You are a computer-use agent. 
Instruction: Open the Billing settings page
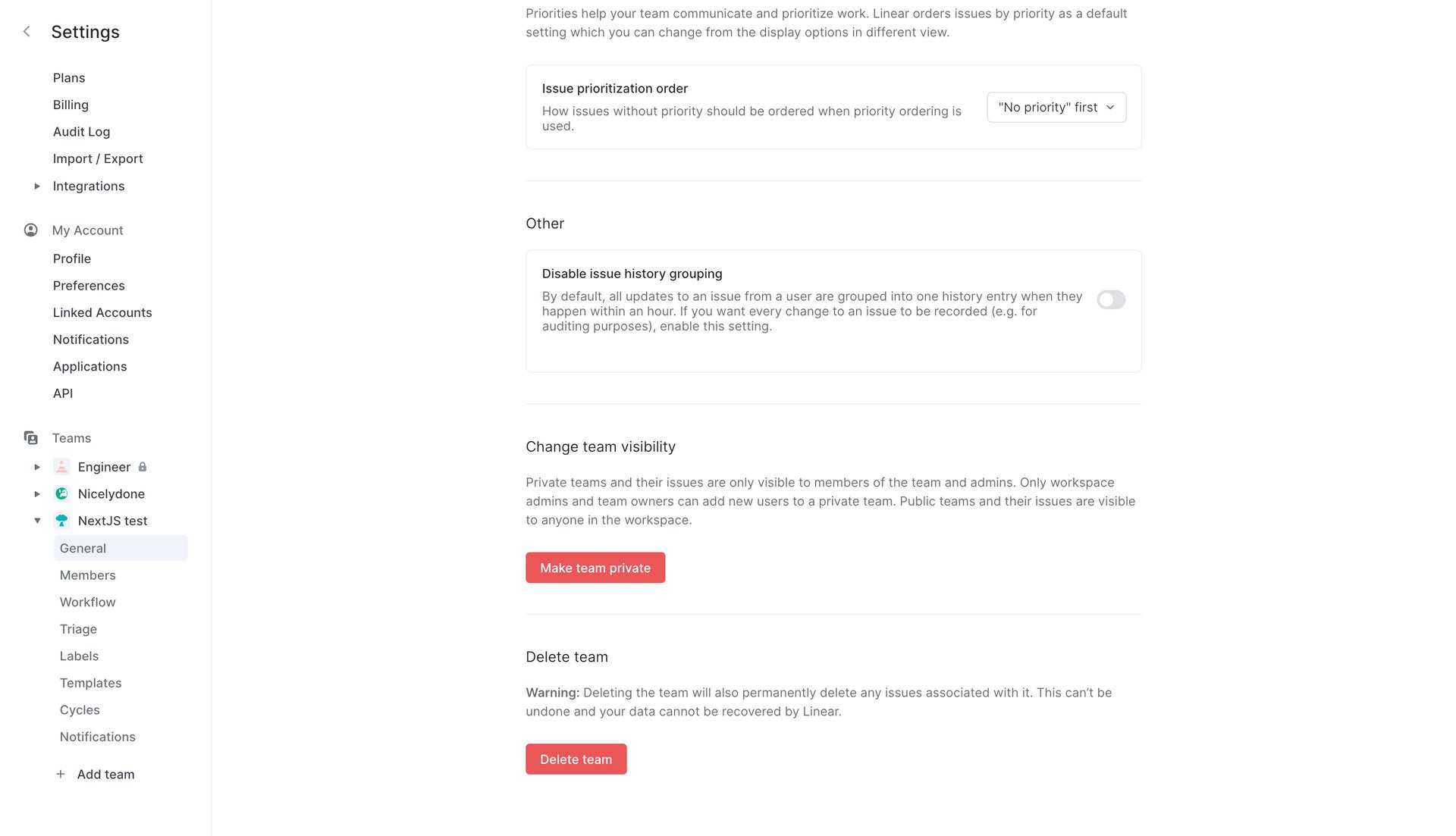click(71, 105)
